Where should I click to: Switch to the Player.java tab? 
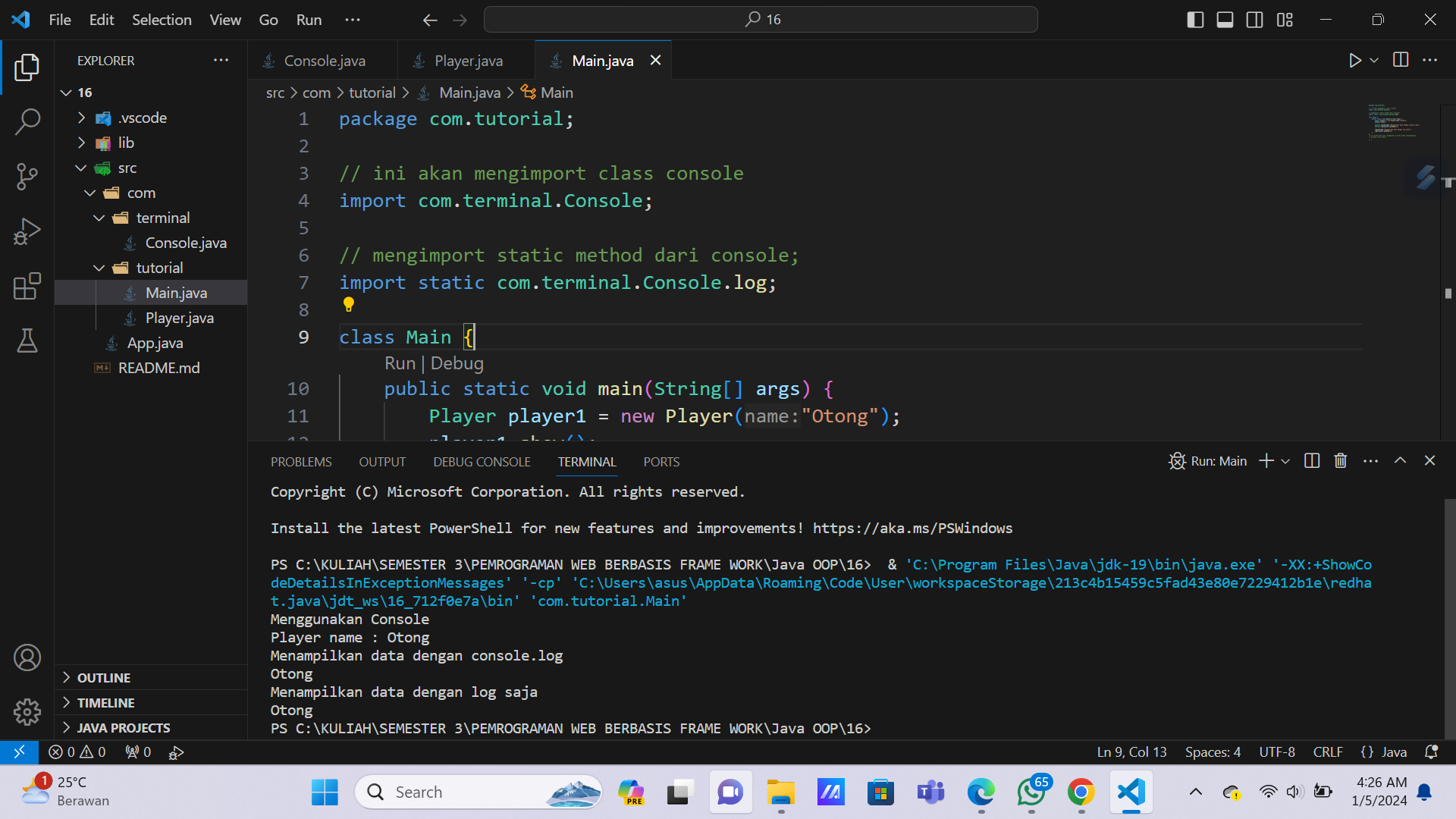468,61
